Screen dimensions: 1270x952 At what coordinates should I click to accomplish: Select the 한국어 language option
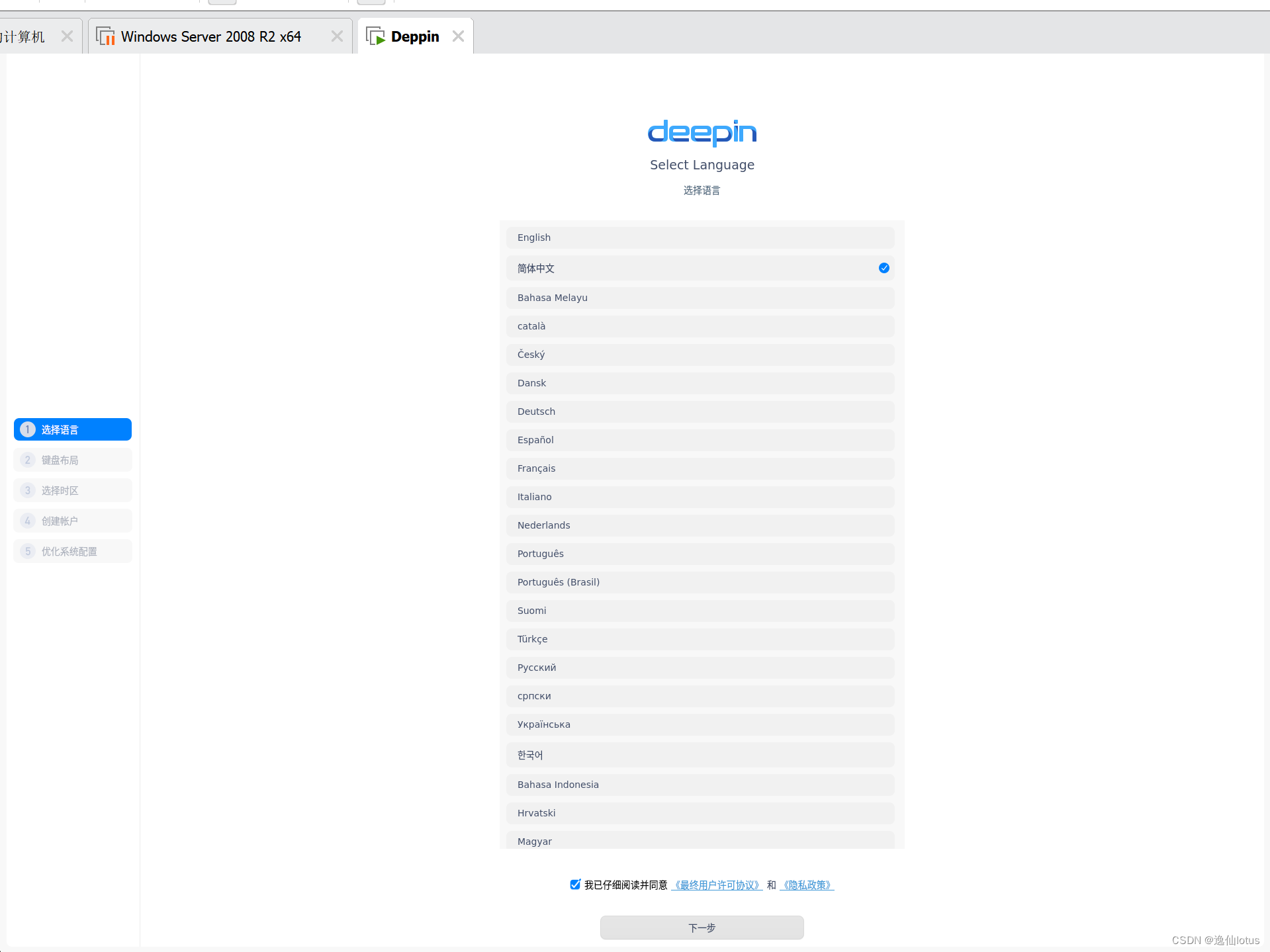(700, 755)
